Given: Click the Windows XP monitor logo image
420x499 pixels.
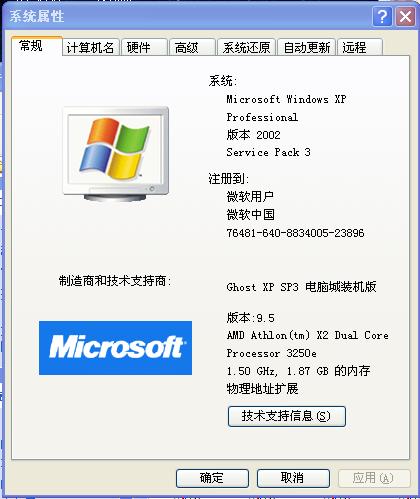Looking at the screenshot, I should point(116,154).
